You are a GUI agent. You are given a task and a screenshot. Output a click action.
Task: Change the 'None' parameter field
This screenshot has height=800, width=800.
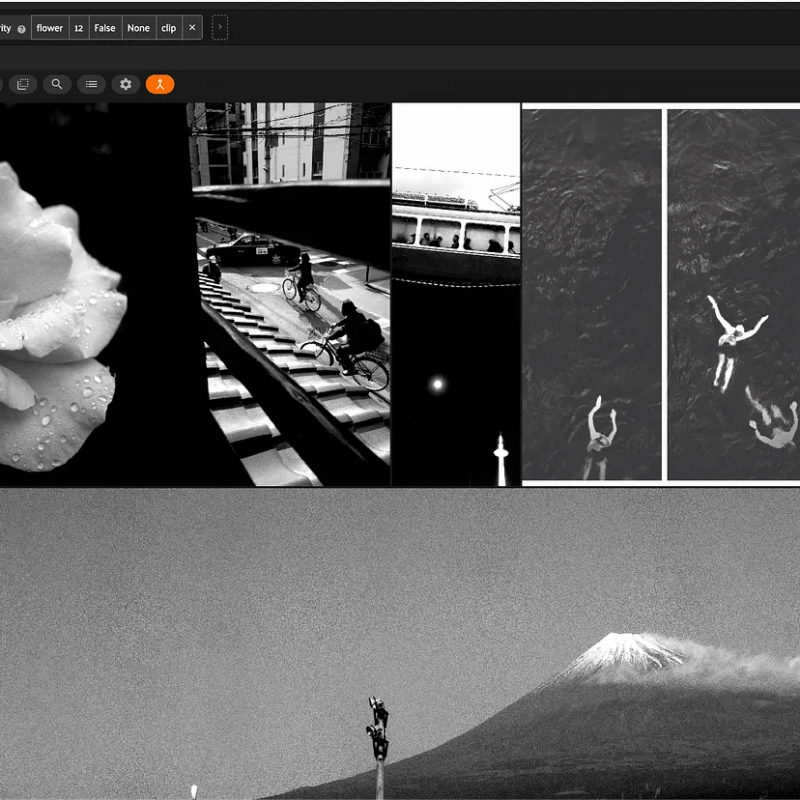138,28
